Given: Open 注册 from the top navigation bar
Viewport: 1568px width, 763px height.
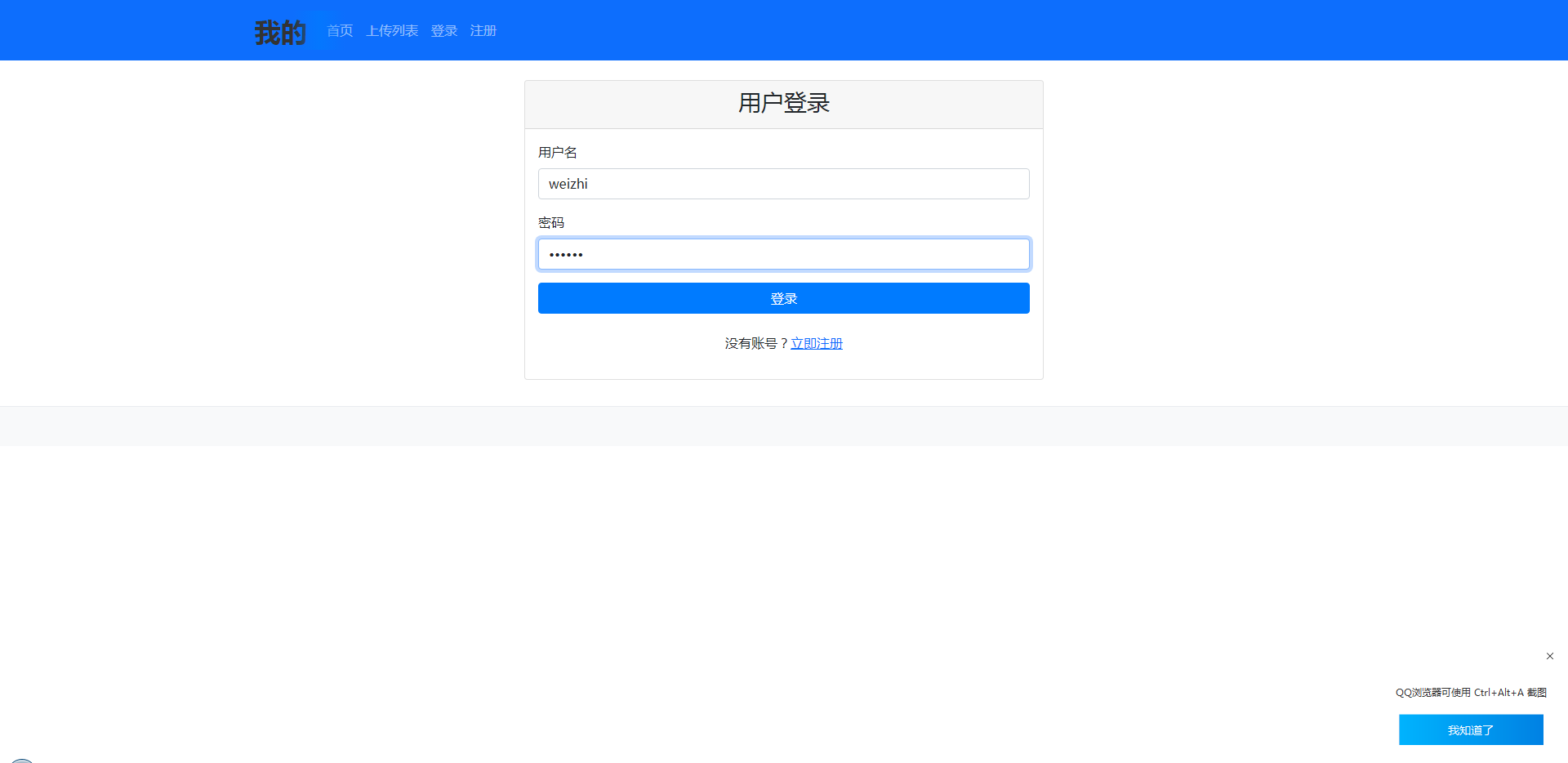Looking at the screenshot, I should (483, 31).
